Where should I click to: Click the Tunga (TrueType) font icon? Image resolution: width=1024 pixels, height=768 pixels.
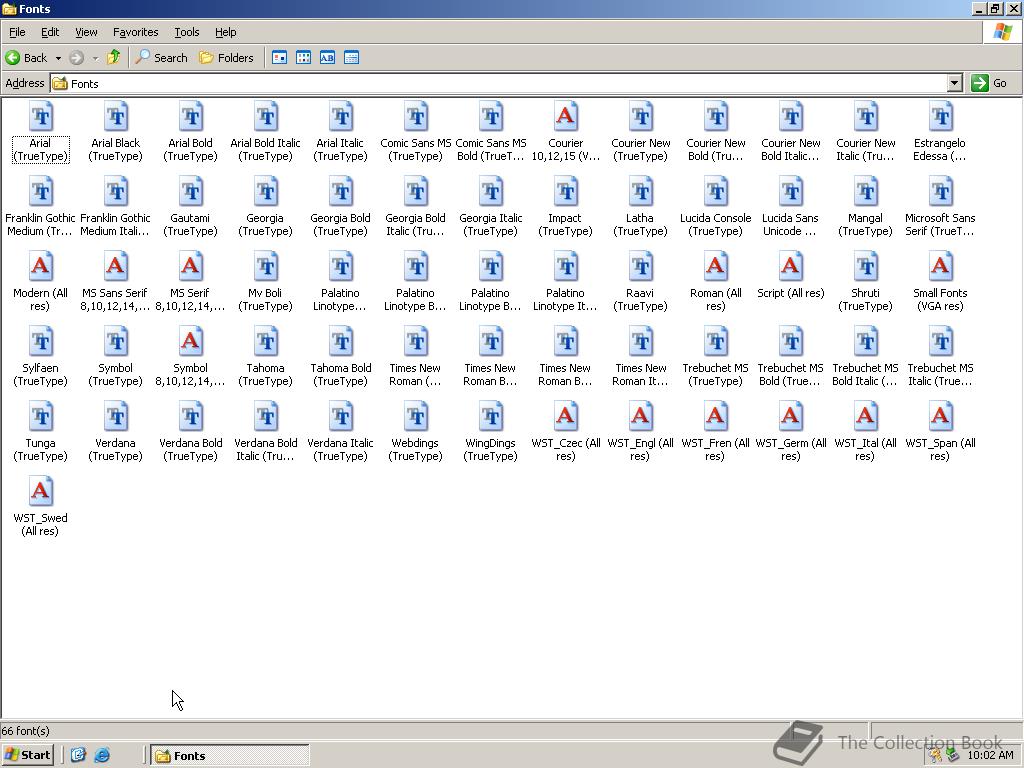tap(40, 417)
